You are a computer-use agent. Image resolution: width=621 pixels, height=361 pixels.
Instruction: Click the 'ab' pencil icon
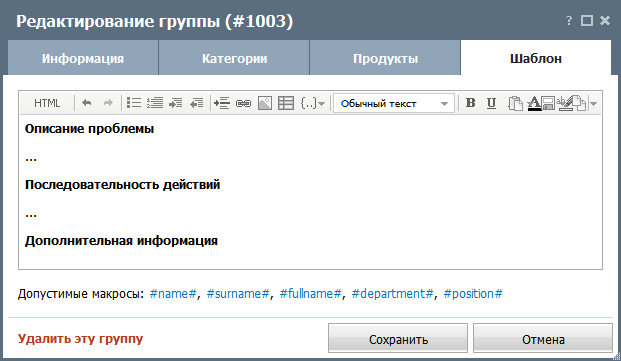coord(564,103)
